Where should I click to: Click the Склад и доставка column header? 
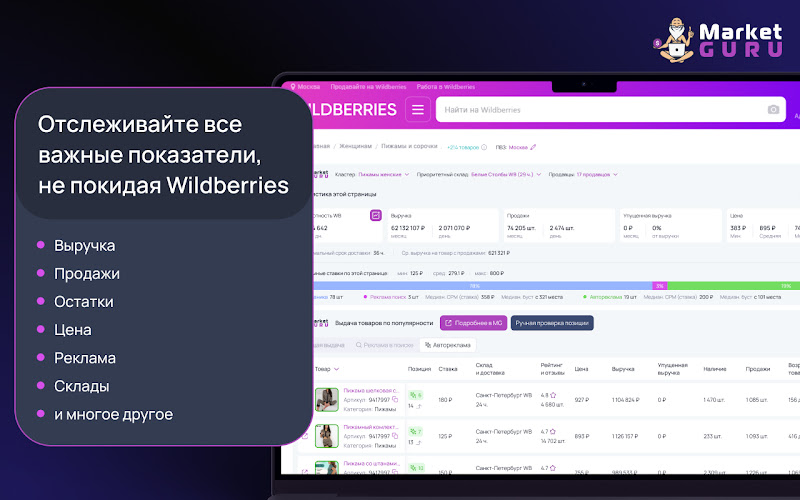pos(490,369)
